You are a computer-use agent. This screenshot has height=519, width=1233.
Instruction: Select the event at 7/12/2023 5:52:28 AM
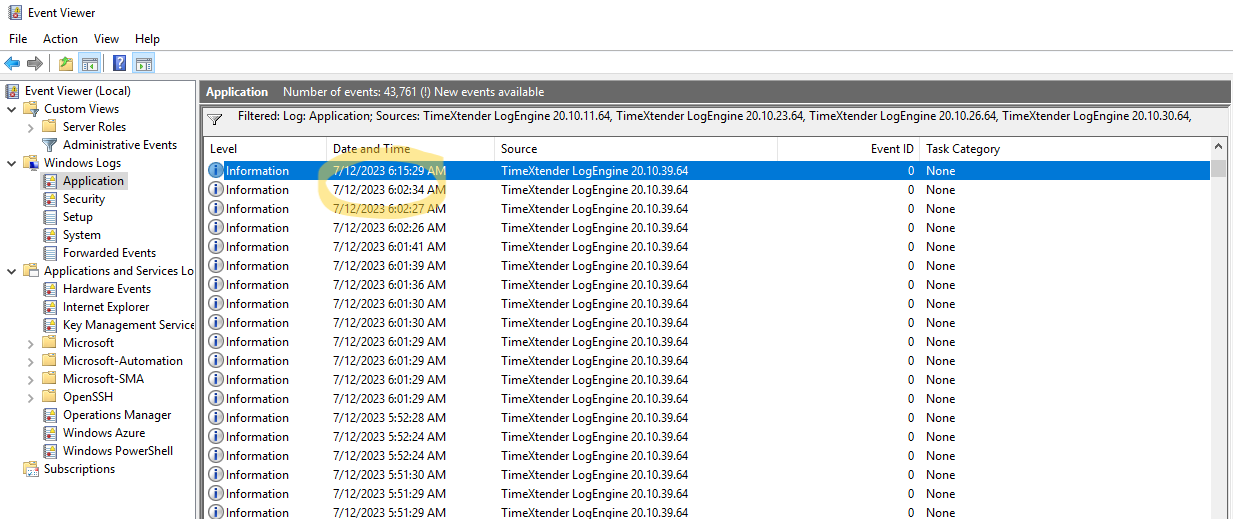click(x=707, y=418)
